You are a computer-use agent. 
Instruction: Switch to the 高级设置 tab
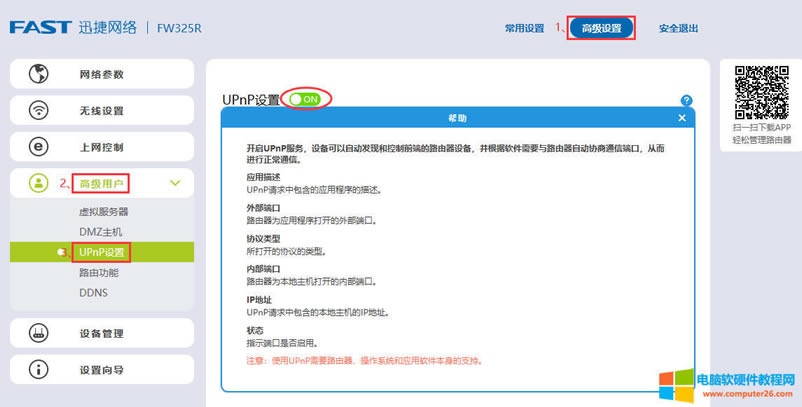tap(601, 28)
